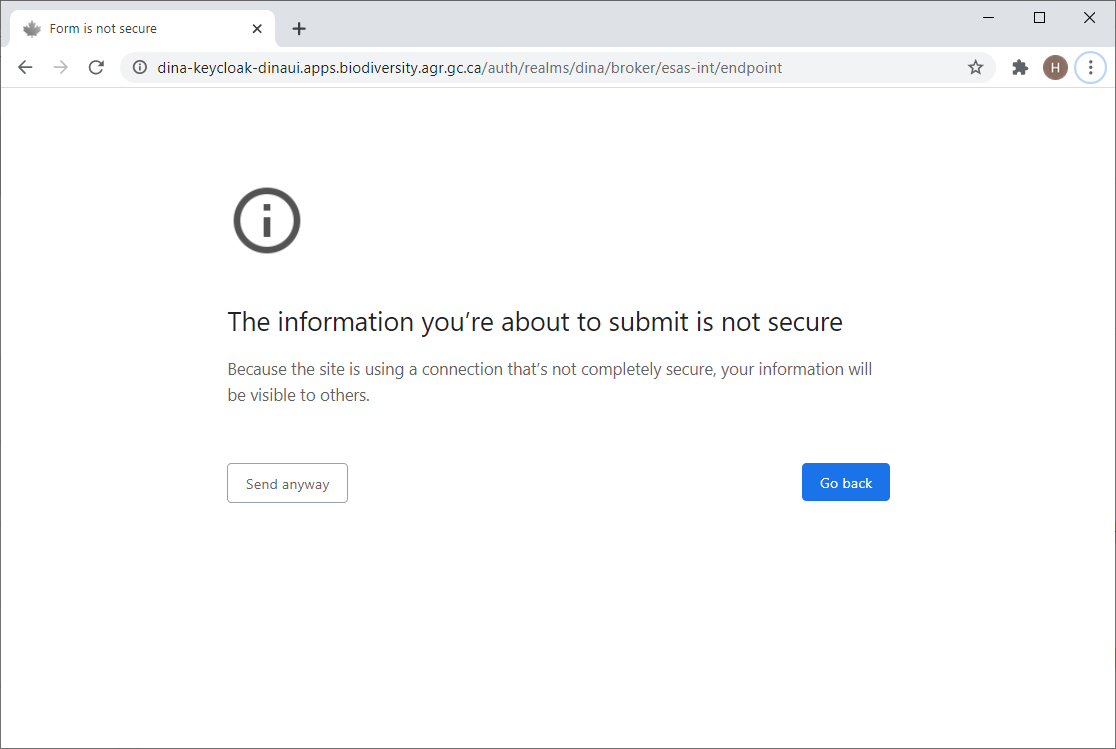The width and height of the screenshot is (1116, 749).
Task: Click heading 'The information you're about to submit is not secure'
Action: pos(535,322)
